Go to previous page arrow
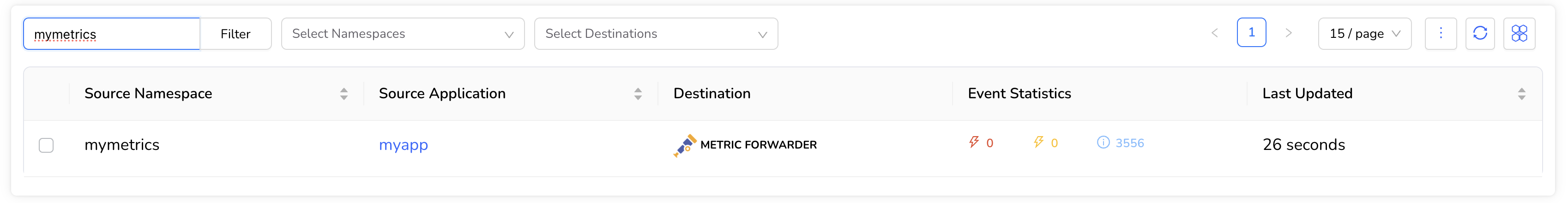 [1214, 33]
